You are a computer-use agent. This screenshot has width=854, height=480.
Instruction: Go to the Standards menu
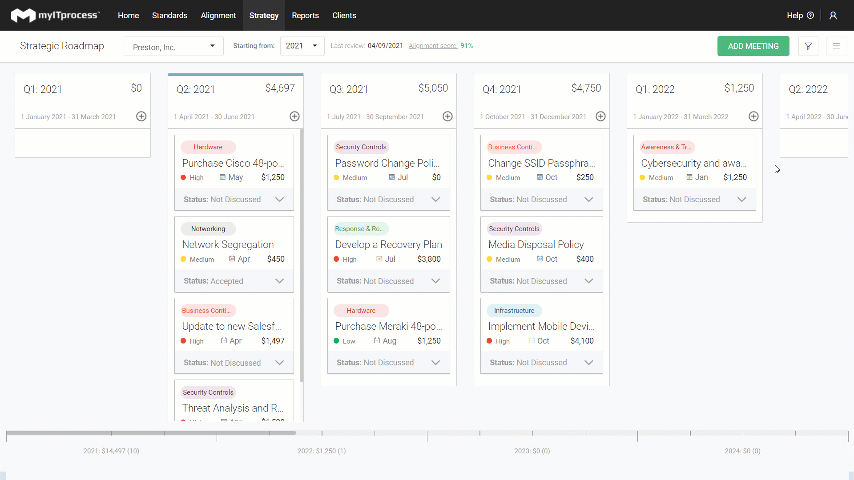pos(169,15)
